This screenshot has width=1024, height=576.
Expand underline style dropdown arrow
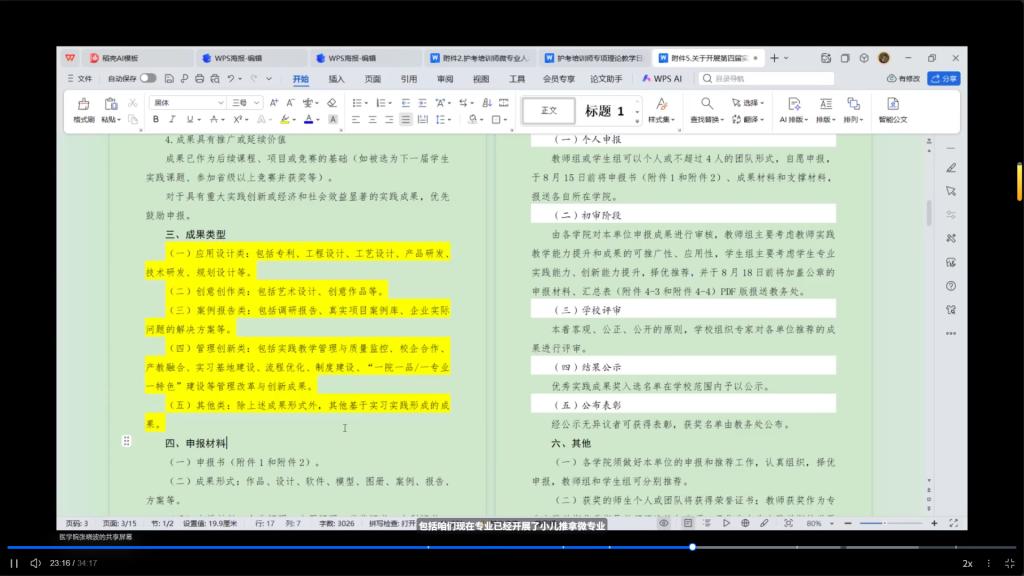pos(199,120)
